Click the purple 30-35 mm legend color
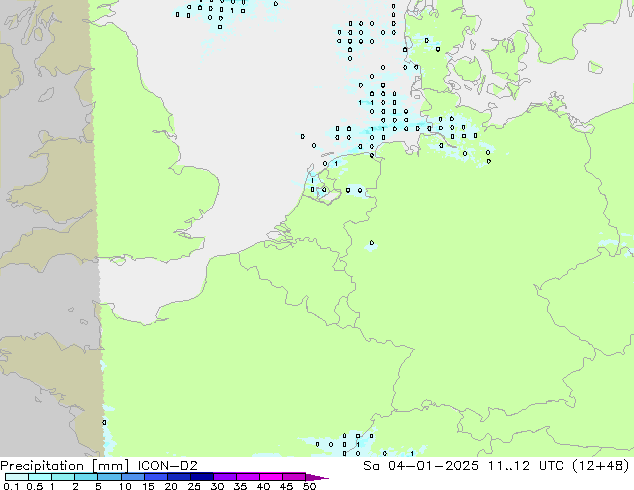 [x=224, y=477]
